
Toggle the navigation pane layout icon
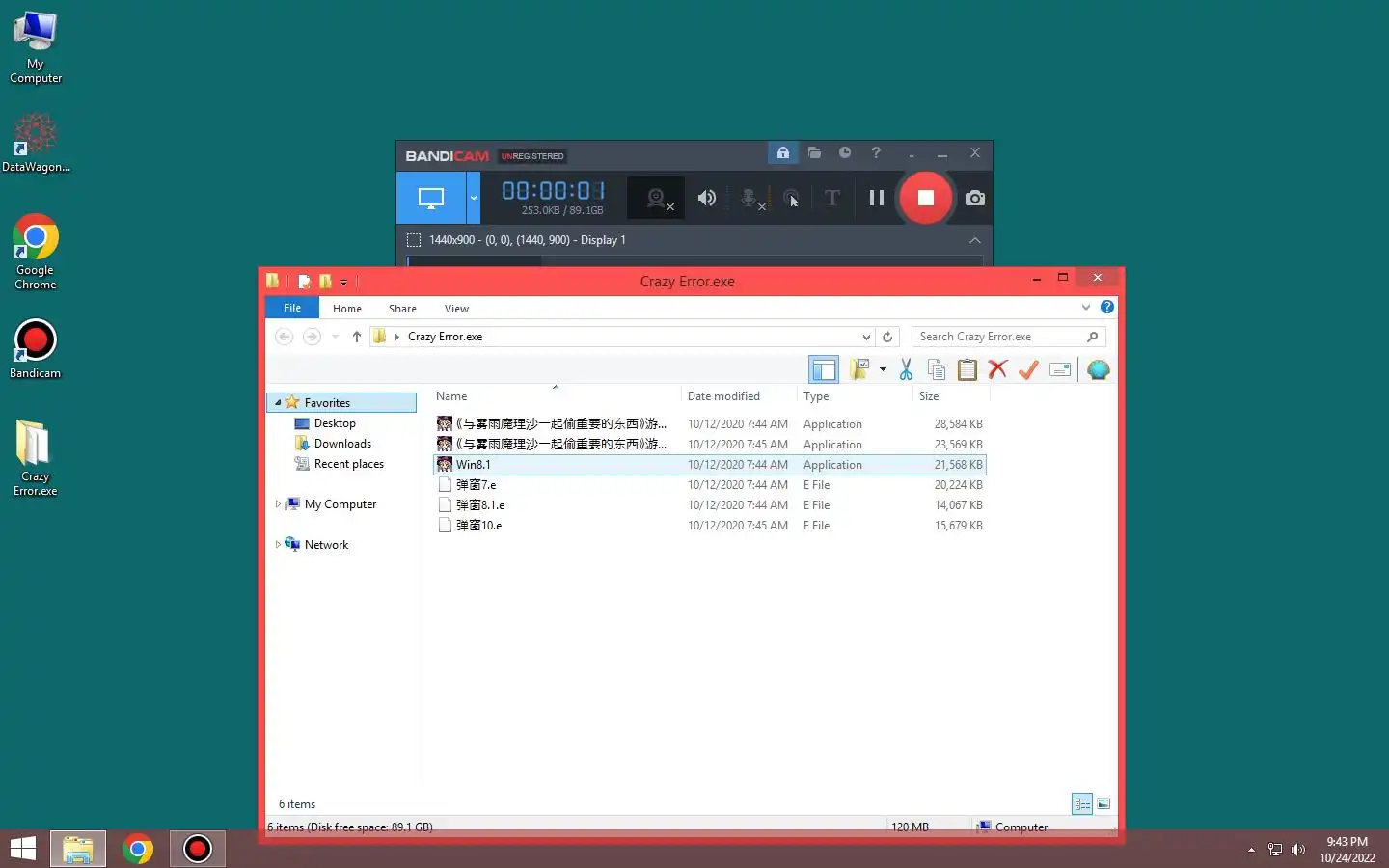(824, 369)
